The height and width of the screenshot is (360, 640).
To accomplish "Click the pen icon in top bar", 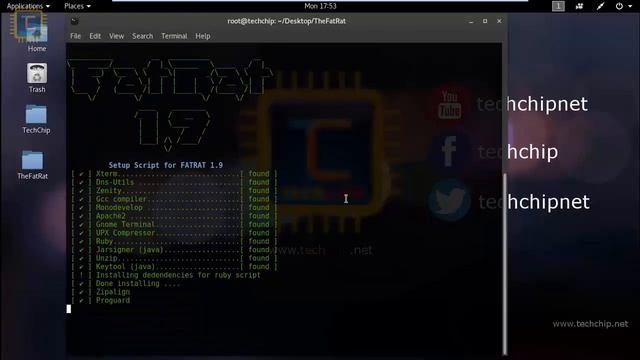I will (600, 6).
